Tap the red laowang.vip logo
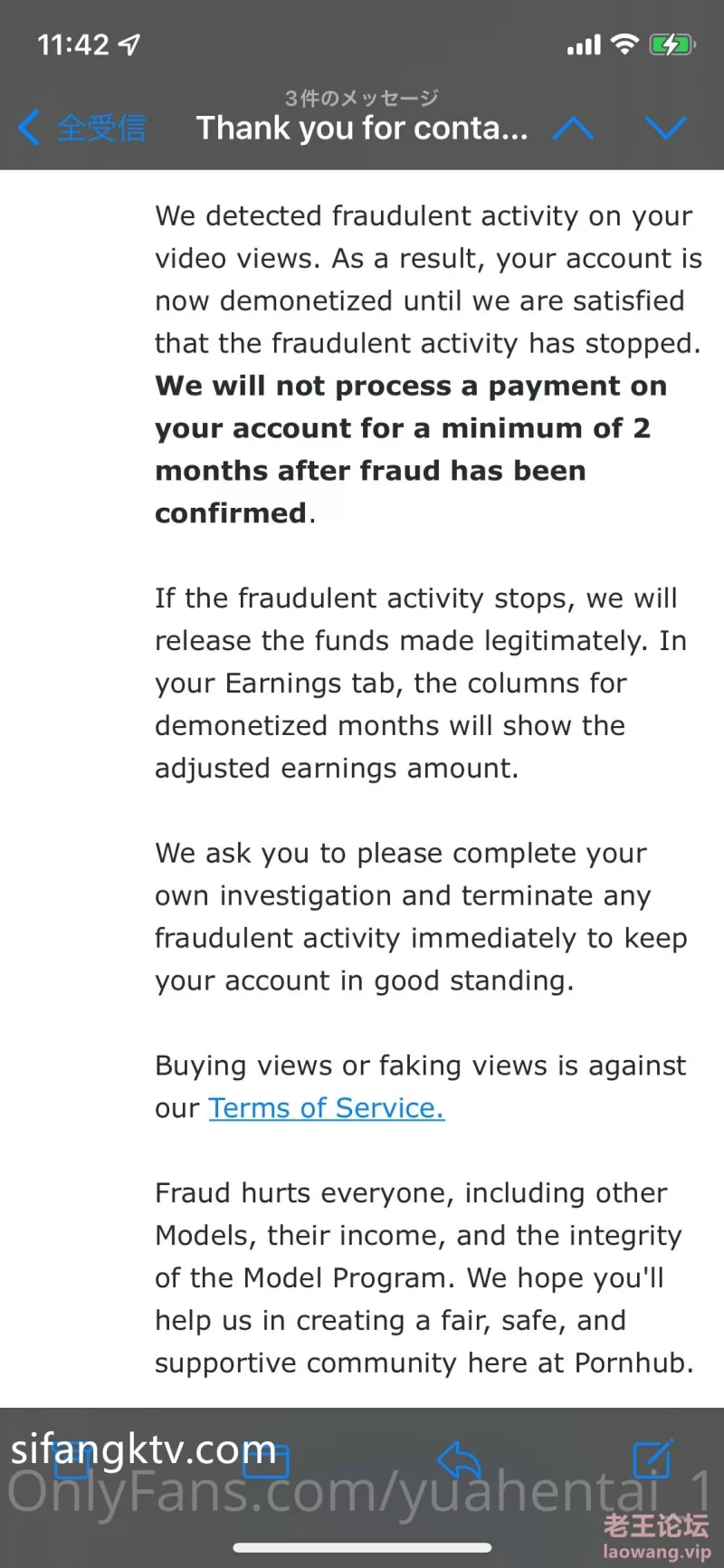Screen dimensions: 724x1568 point(656,1538)
